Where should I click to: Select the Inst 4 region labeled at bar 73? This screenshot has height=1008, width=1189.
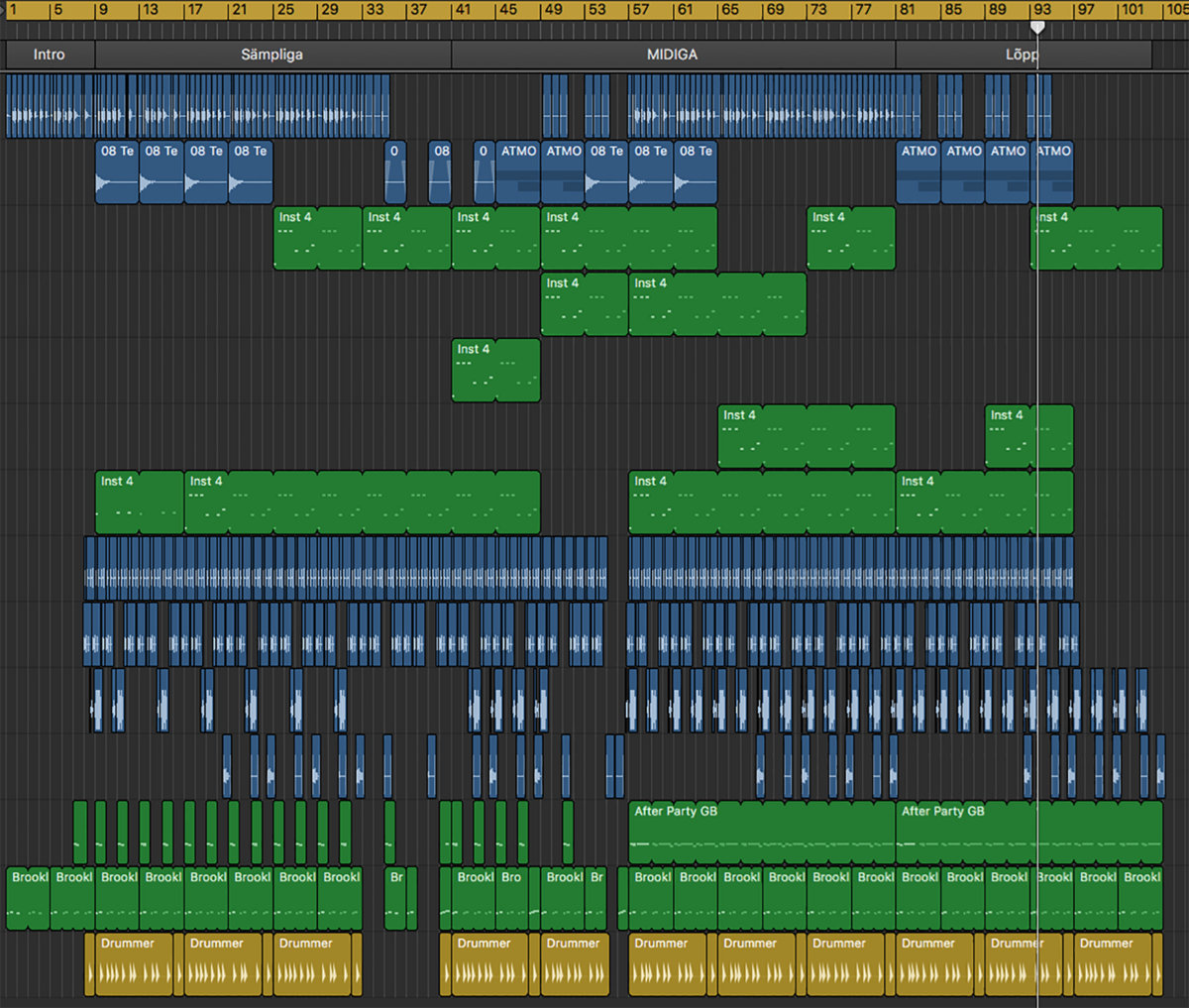pos(850,238)
